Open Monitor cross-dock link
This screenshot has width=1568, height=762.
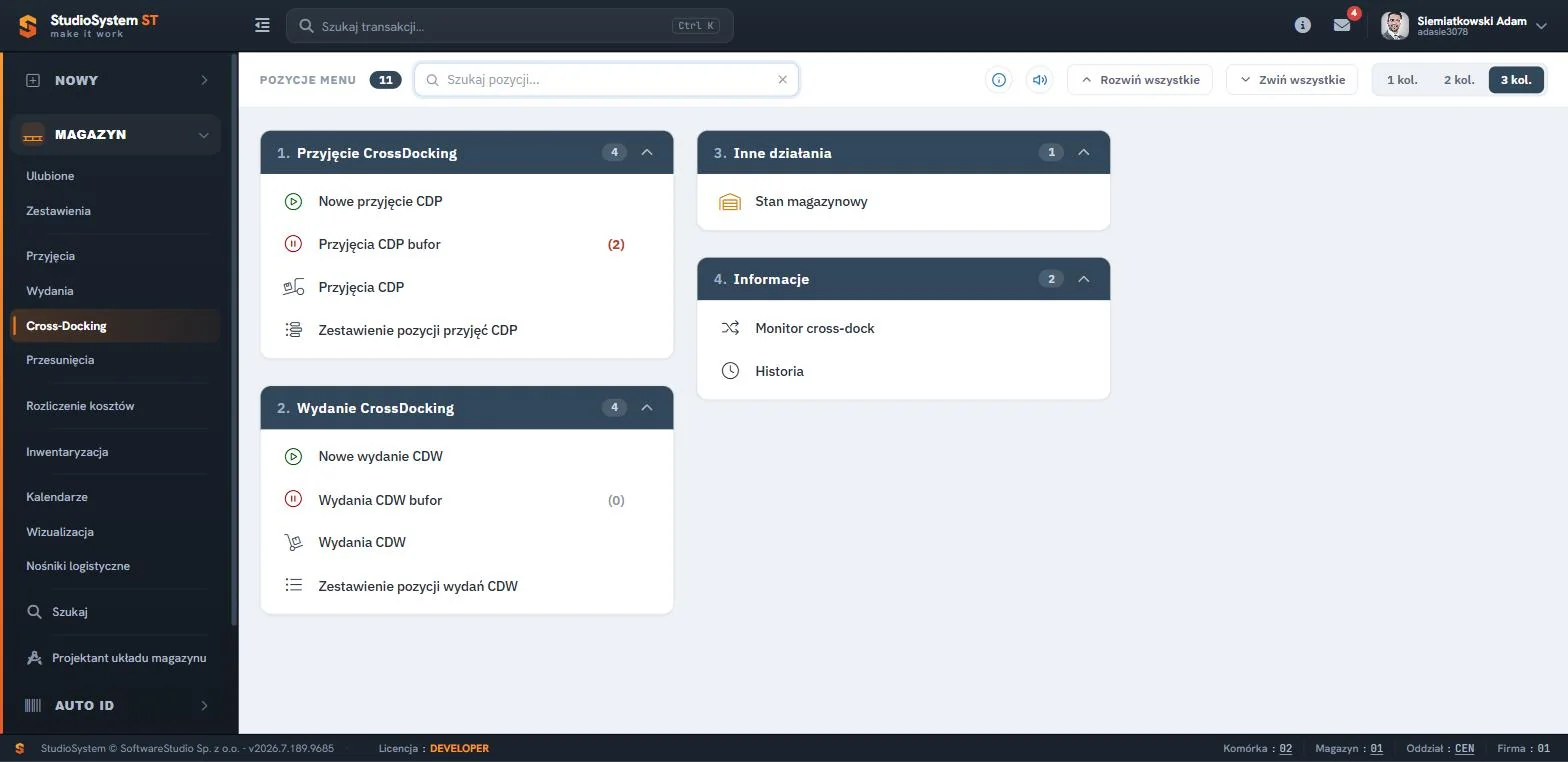(x=814, y=328)
